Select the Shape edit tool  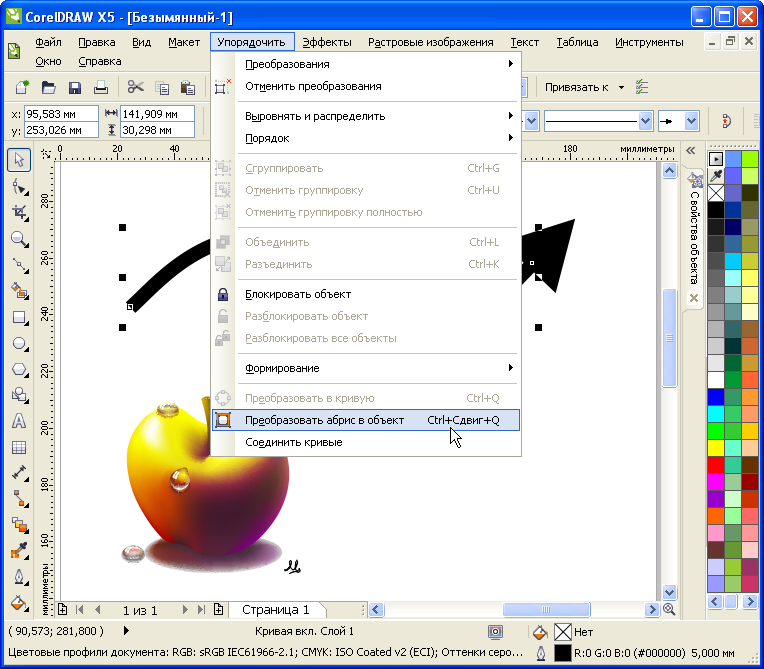coord(19,186)
